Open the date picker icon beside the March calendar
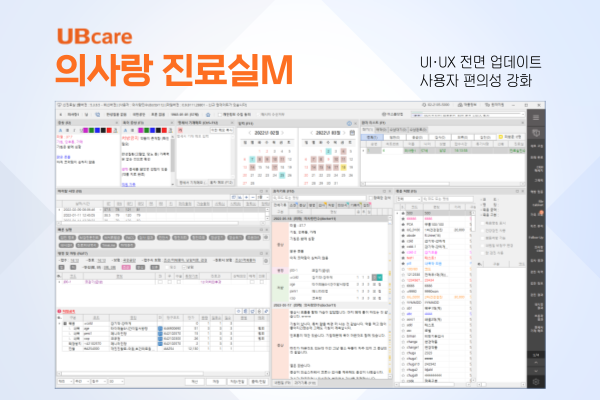Viewport: 600px width, 400px height. click(x=352, y=131)
